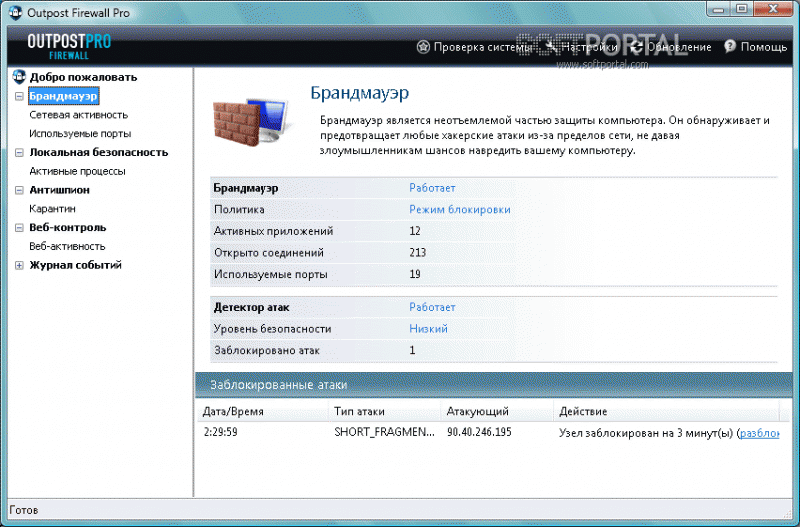Screen dimensions: 800x527
Task: Click the Активных приложений value 12
Action: [415, 231]
